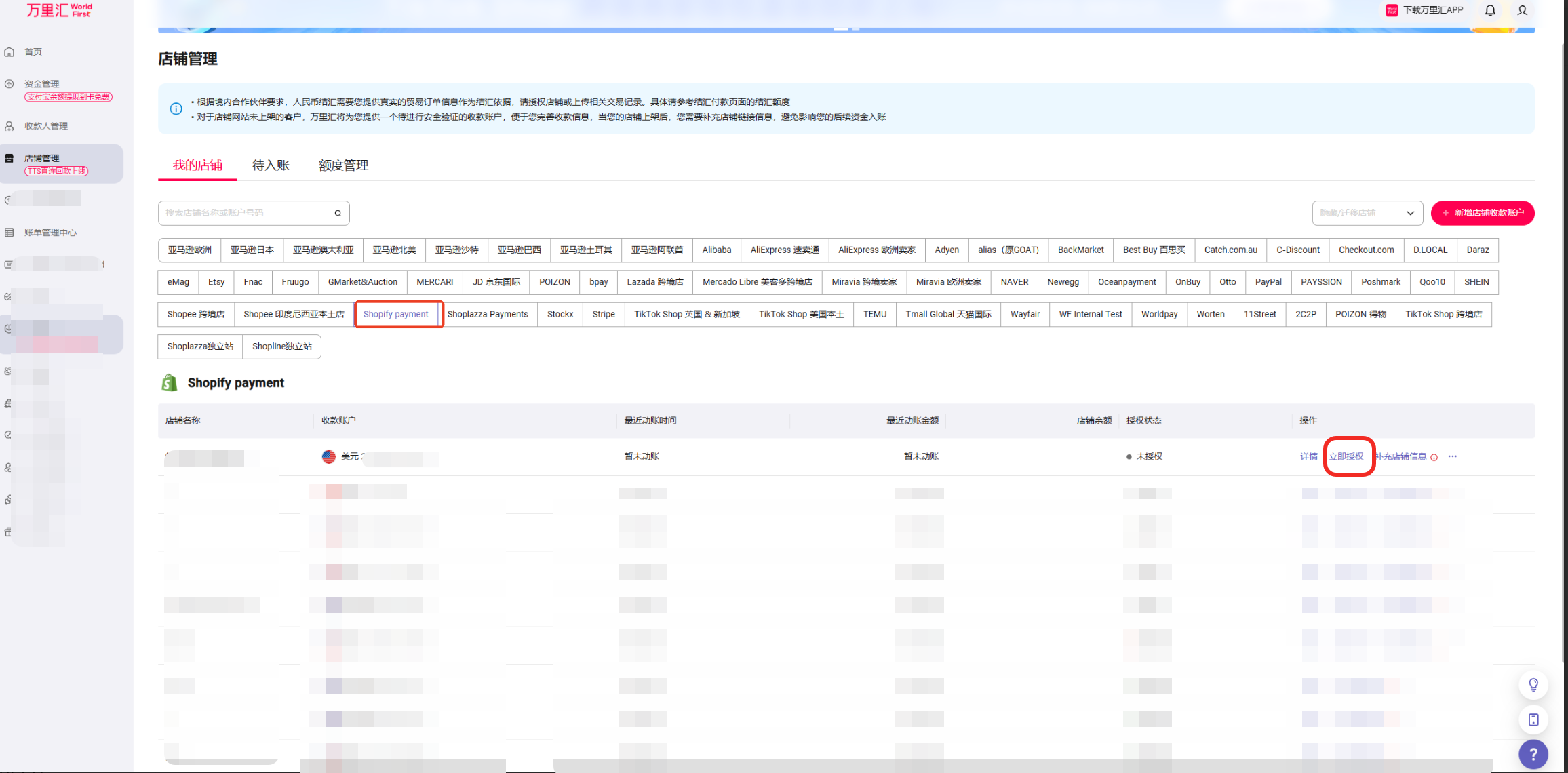
Task: Click the 立即授权 link
Action: pyautogui.click(x=1346, y=456)
